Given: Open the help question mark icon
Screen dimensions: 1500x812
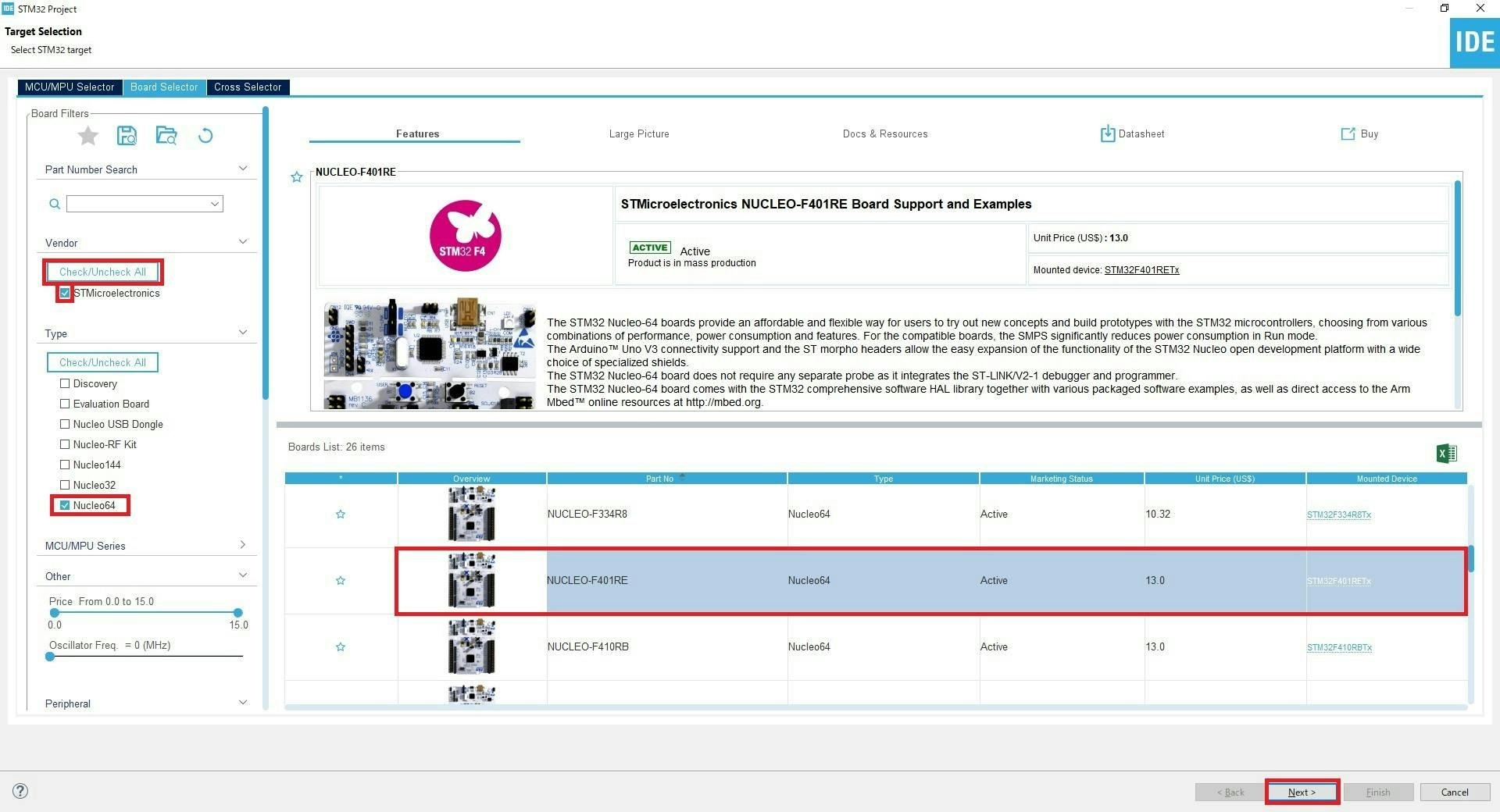Looking at the screenshot, I should coord(20,791).
